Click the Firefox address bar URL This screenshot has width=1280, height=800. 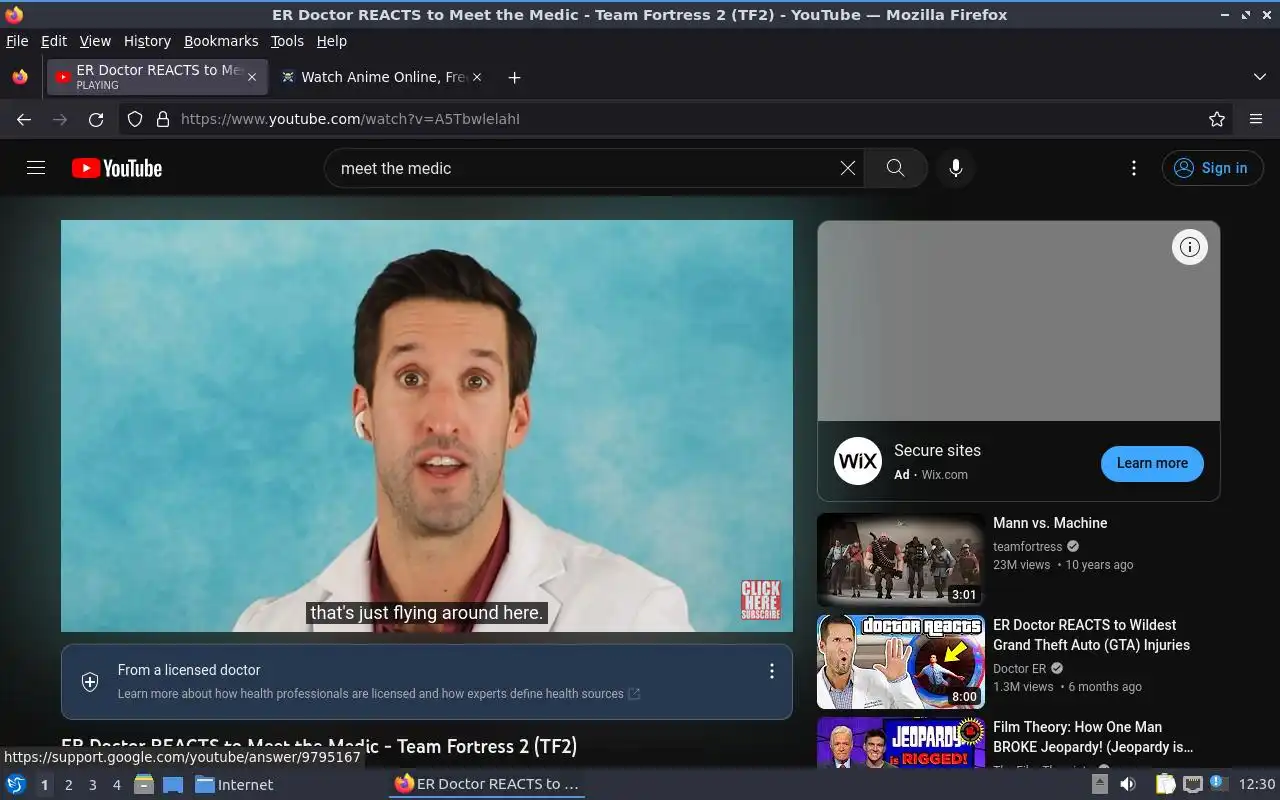pos(350,119)
